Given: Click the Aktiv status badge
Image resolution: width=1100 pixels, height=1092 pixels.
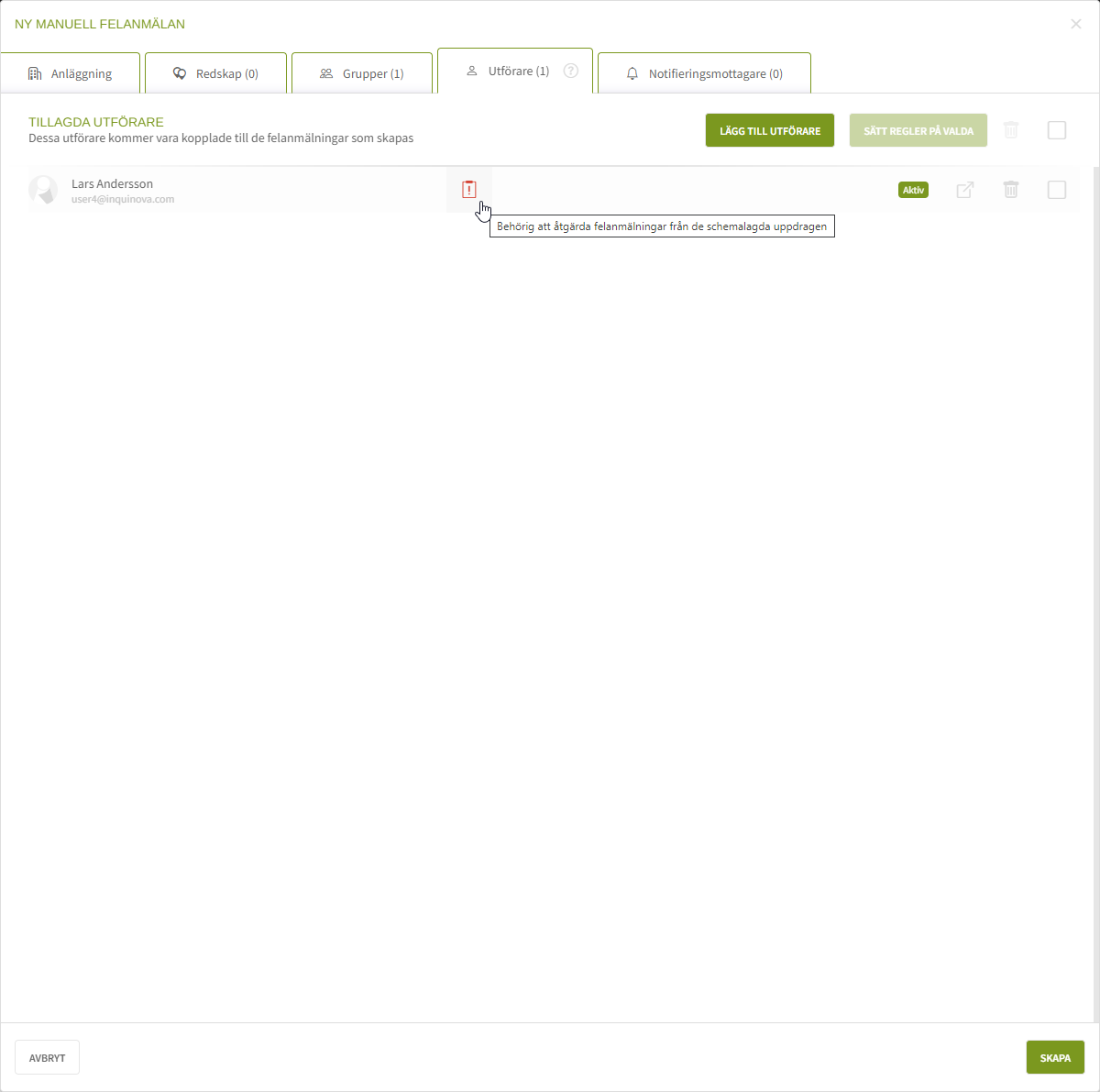Looking at the screenshot, I should coord(913,190).
